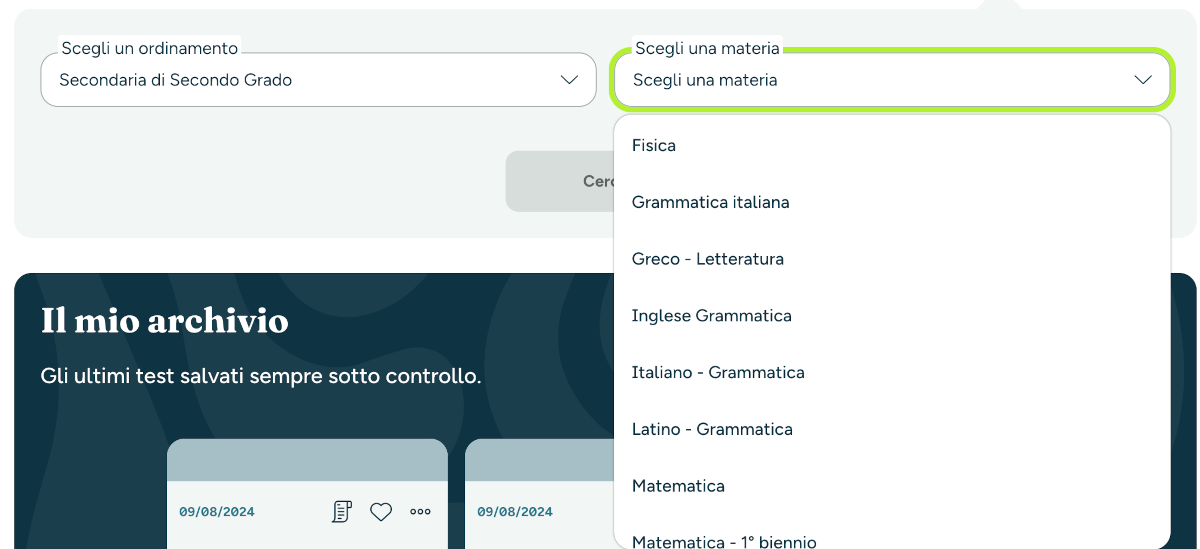Click the Il mio archivio heading
This screenshot has height=549, width=1200.
point(165,321)
